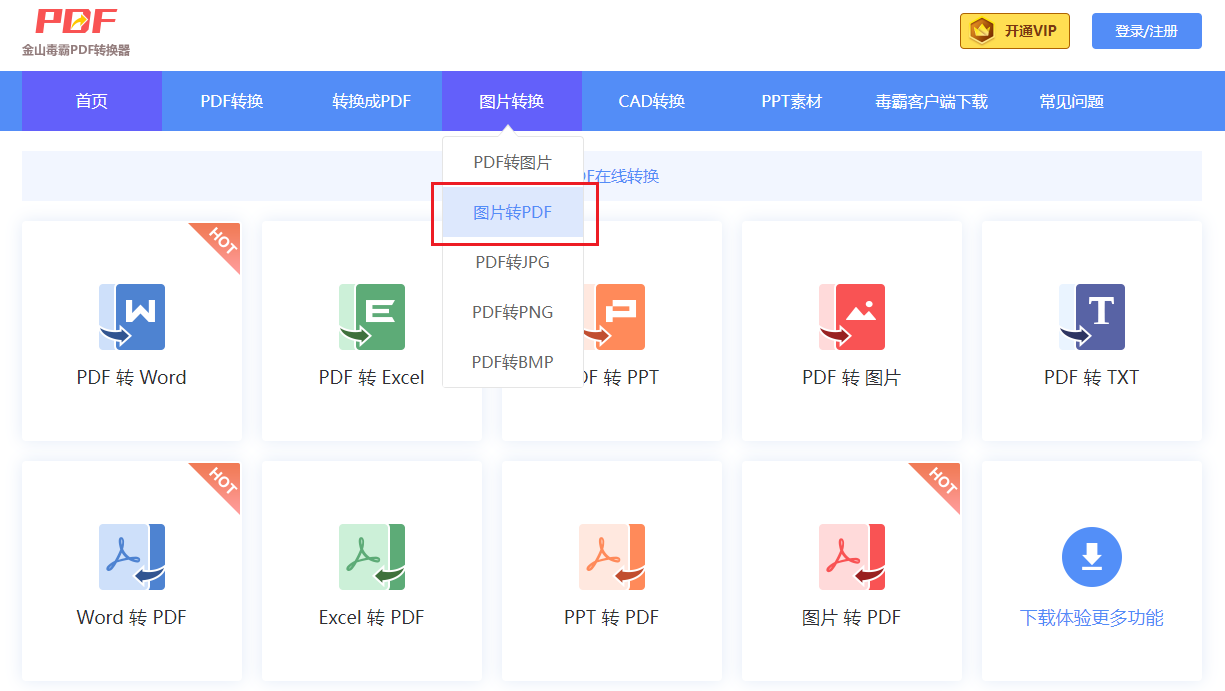Select the PDF 转 Word conversion icon

pos(131,317)
